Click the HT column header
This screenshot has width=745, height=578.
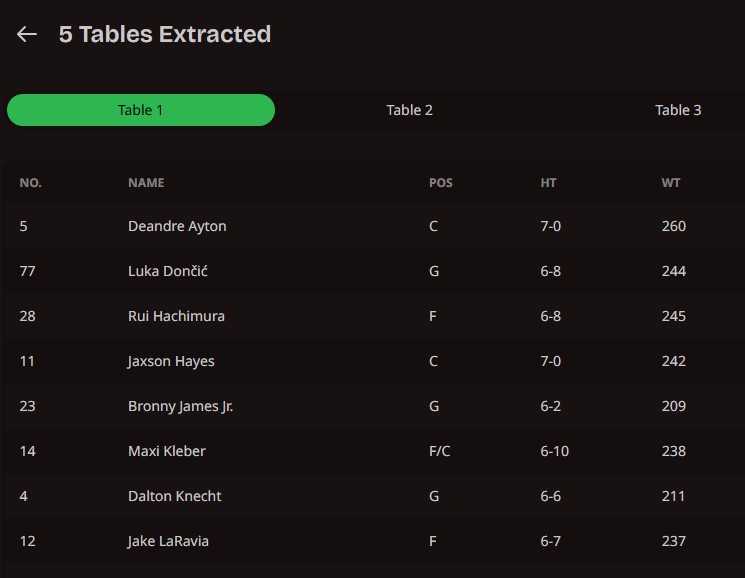548,183
